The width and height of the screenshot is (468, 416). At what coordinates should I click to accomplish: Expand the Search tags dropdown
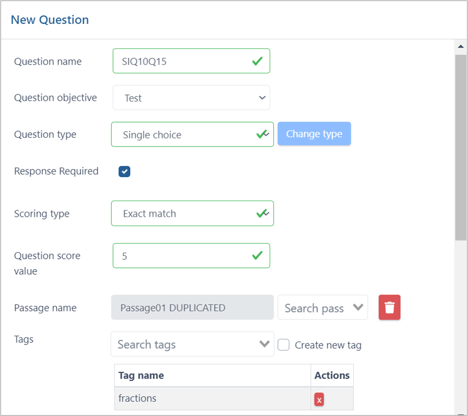[x=192, y=344]
